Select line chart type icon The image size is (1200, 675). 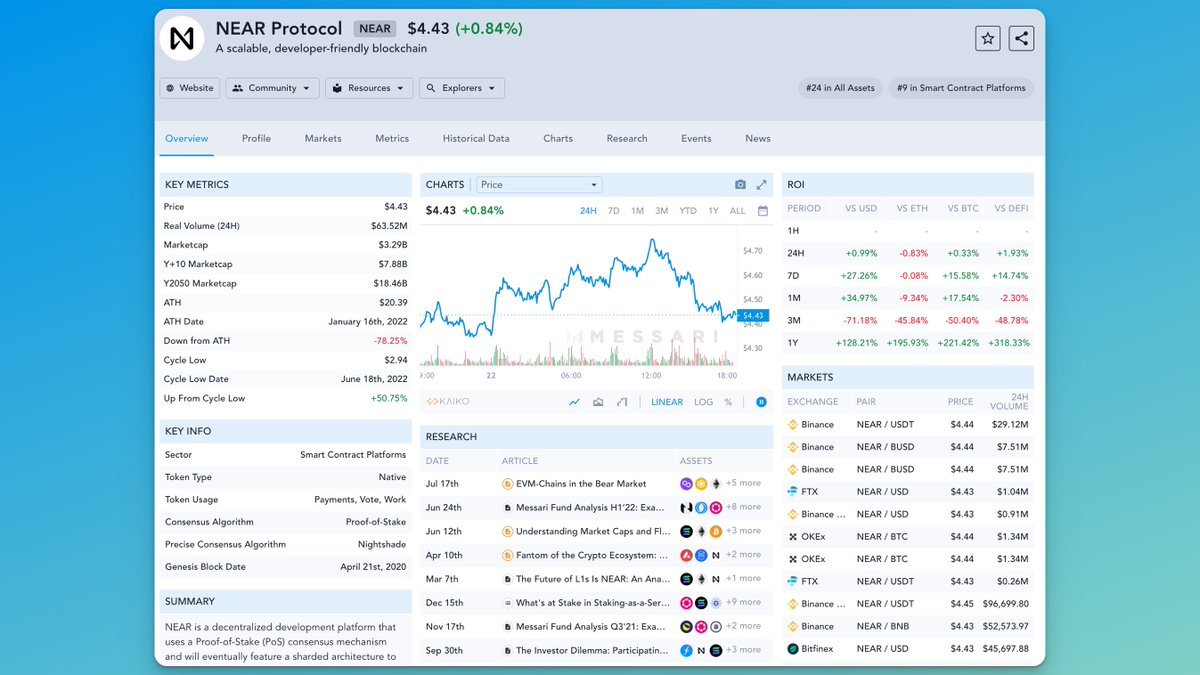[574, 402]
